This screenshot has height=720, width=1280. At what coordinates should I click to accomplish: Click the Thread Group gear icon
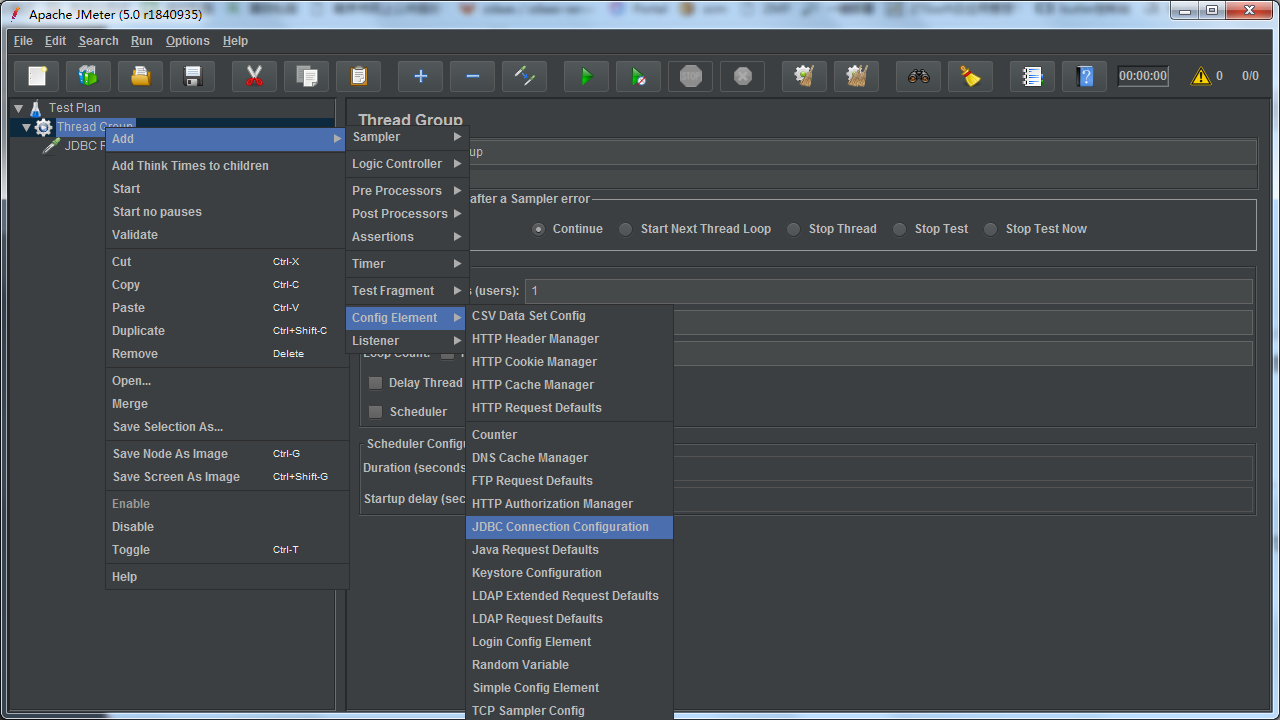44,127
